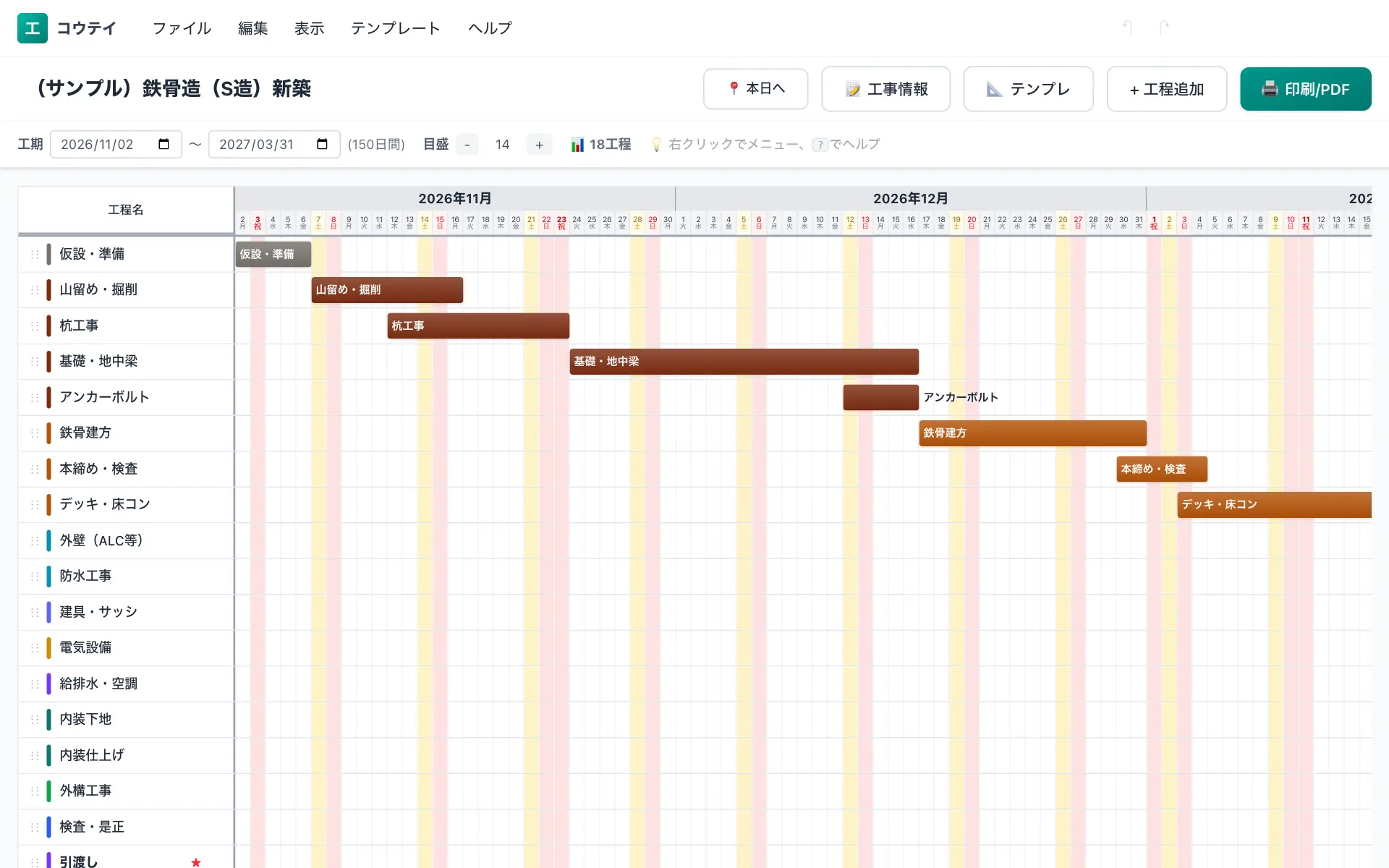Decrease scale with the minus button
Image resolution: width=1389 pixels, height=868 pixels.
(467, 145)
